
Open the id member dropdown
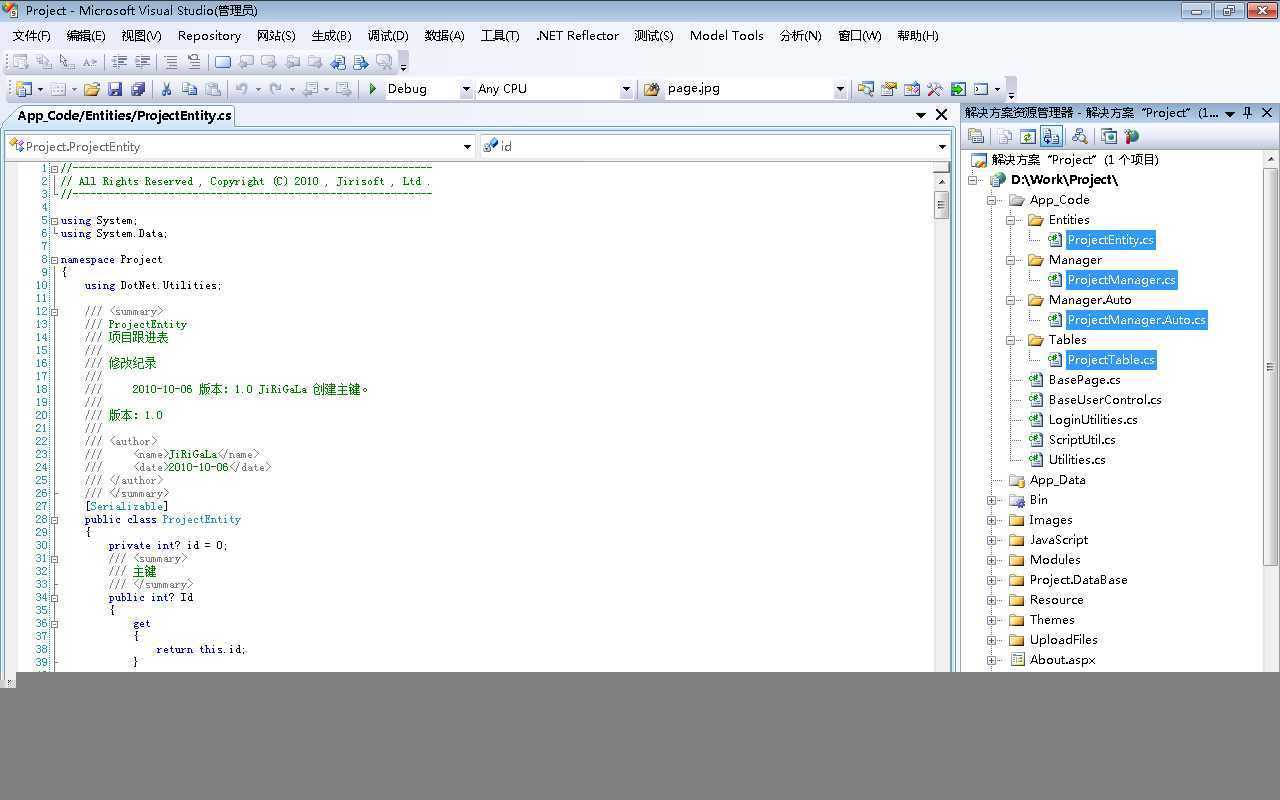[942, 147]
